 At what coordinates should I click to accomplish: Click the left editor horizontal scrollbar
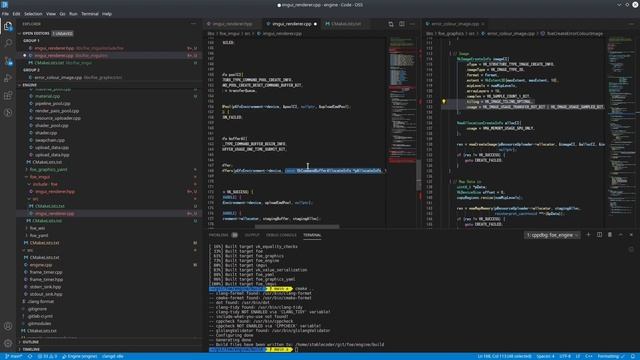[x=297, y=227]
